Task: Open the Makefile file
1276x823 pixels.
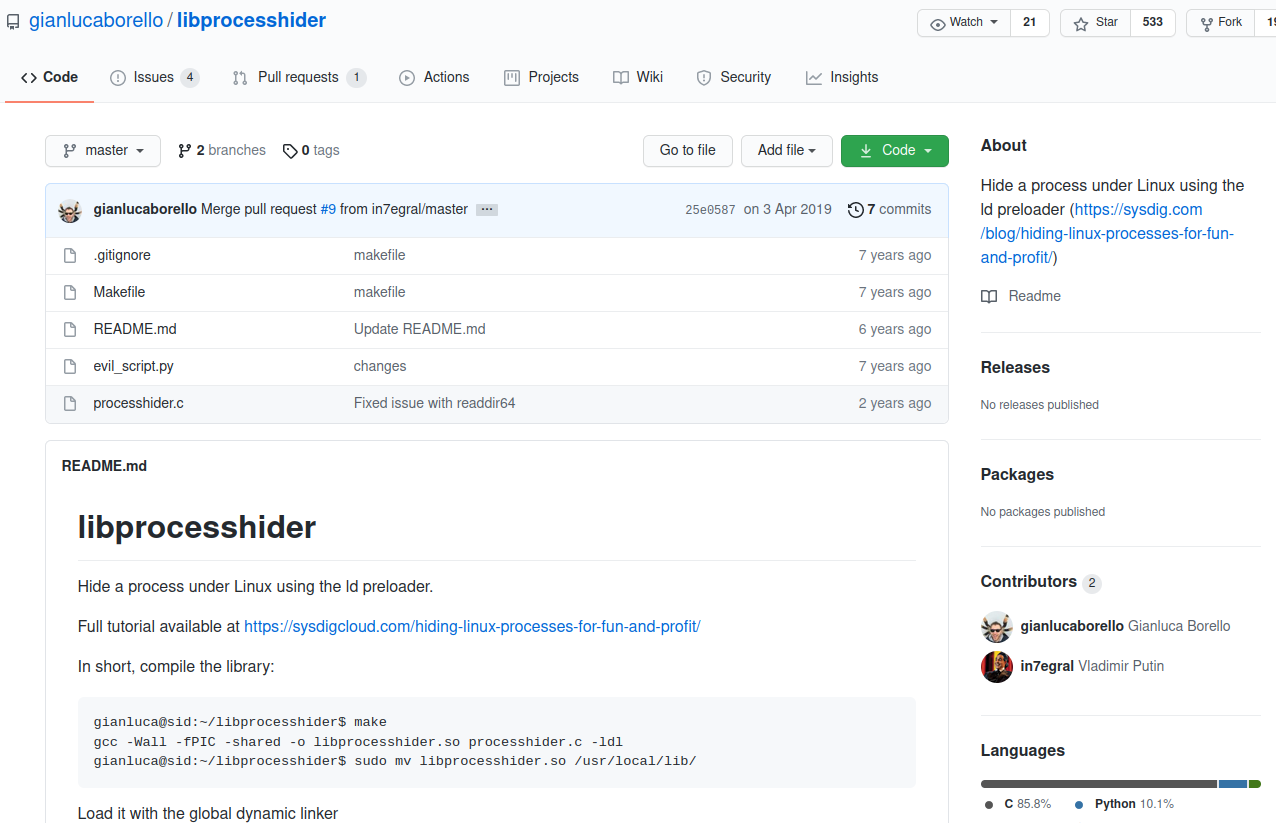Action: tap(119, 292)
